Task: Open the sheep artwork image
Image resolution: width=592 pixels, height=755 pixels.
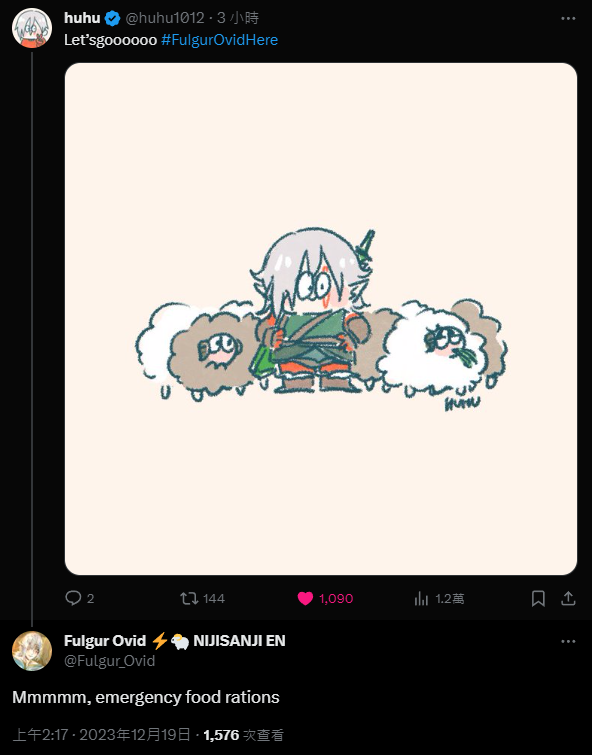Action: pyautogui.click(x=321, y=319)
